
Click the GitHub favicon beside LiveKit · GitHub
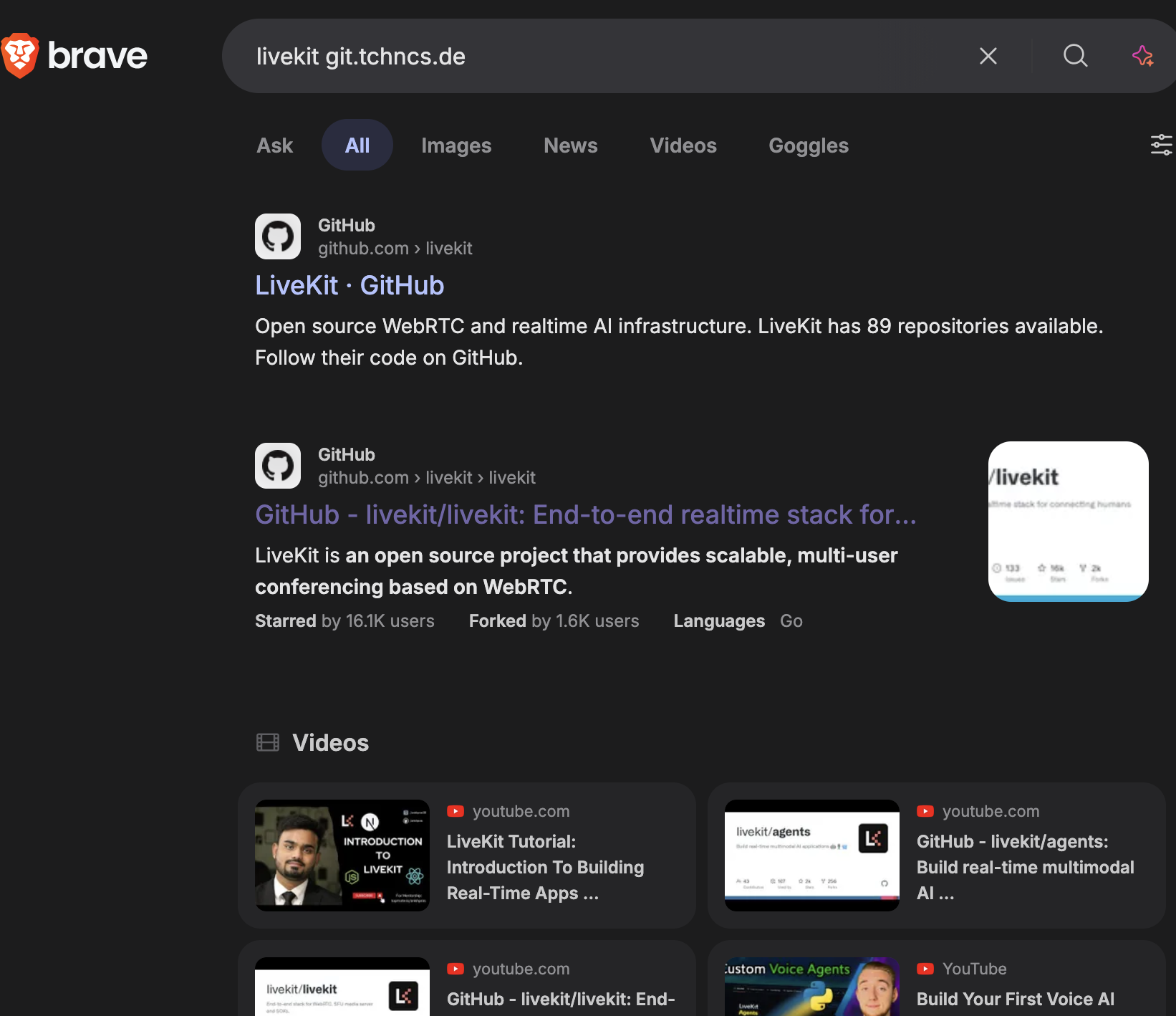pyautogui.click(x=278, y=236)
